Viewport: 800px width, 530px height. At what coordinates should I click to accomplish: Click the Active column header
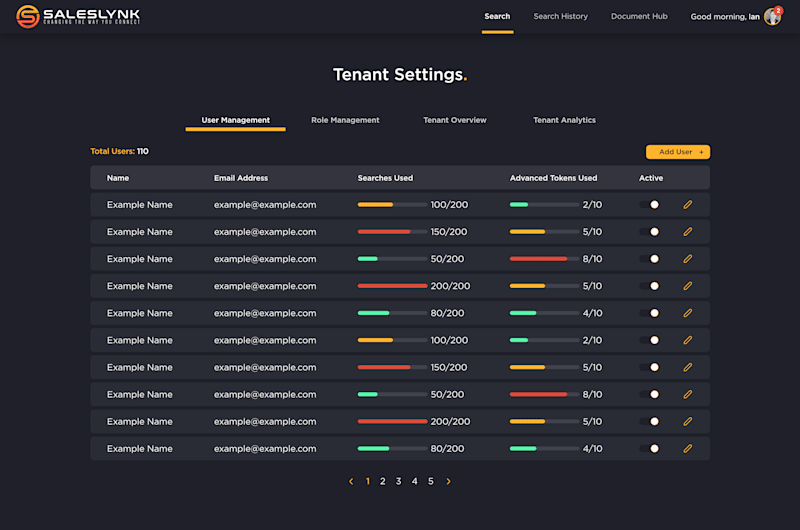point(651,178)
